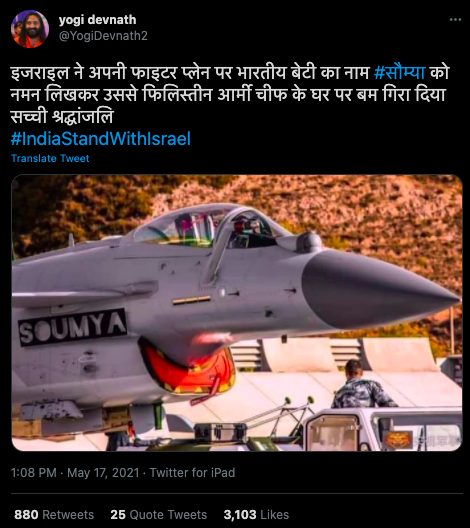470x528 pixels.
Task: View the 3,103 Likes list
Action: click(x=256, y=515)
